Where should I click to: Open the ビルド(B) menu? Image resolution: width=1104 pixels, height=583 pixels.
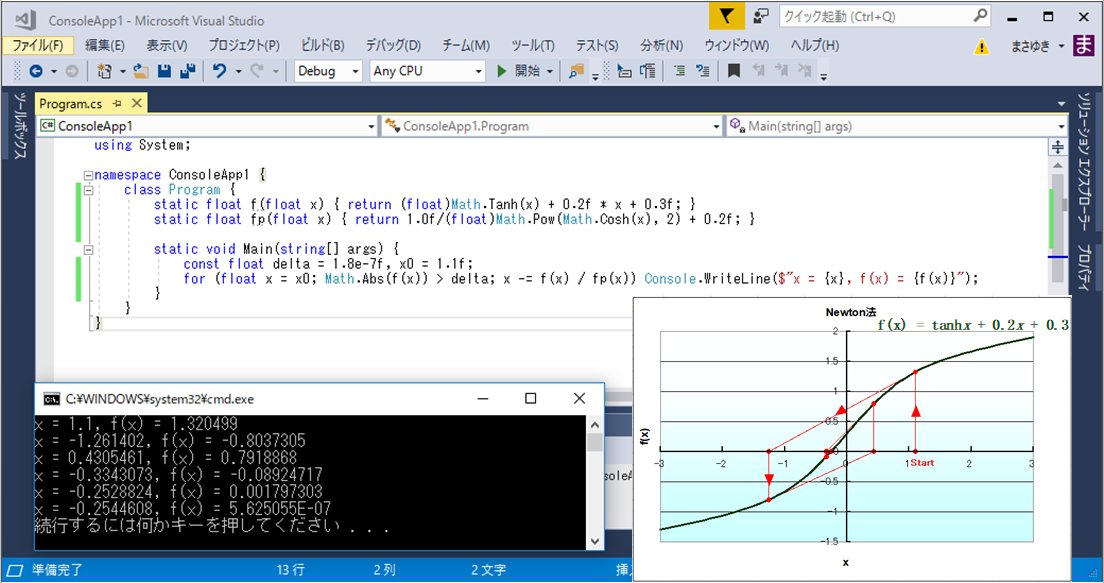click(x=322, y=46)
